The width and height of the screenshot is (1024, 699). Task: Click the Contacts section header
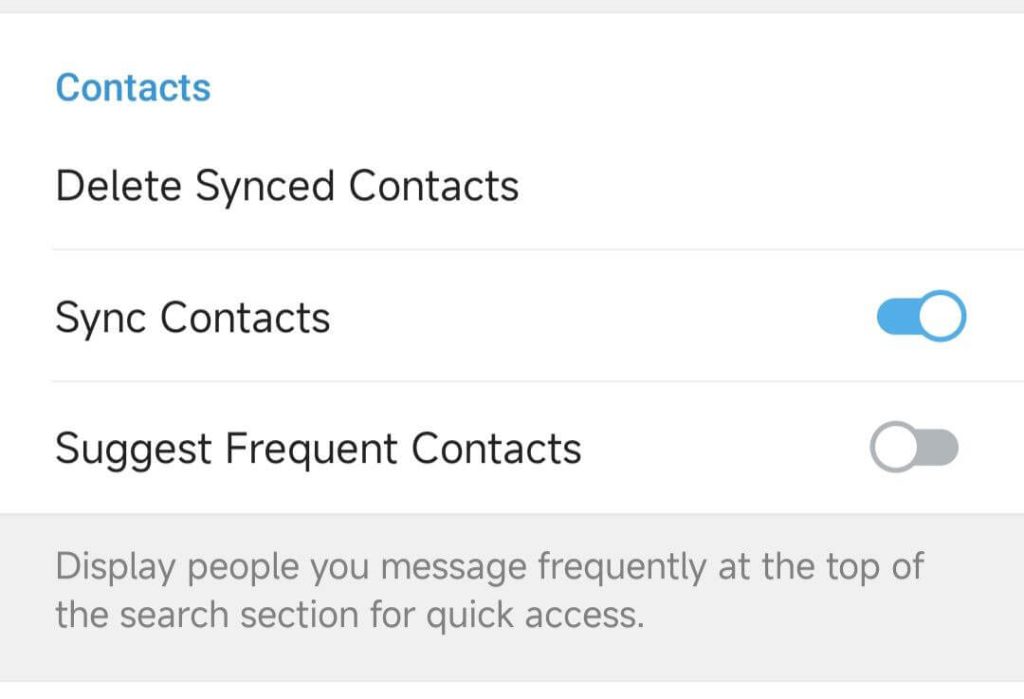coord(133,88)
